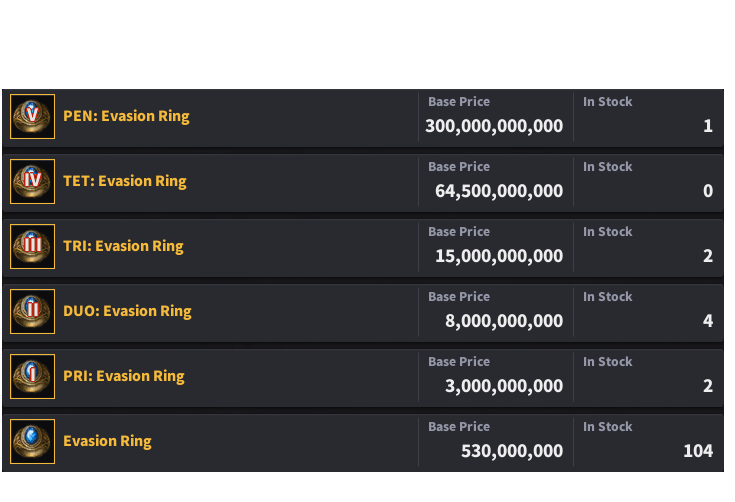735x502 pixels.
Task: Click the TRI: Evasion Ring icon
Action: pyautogui.click(x=33, y=247)
